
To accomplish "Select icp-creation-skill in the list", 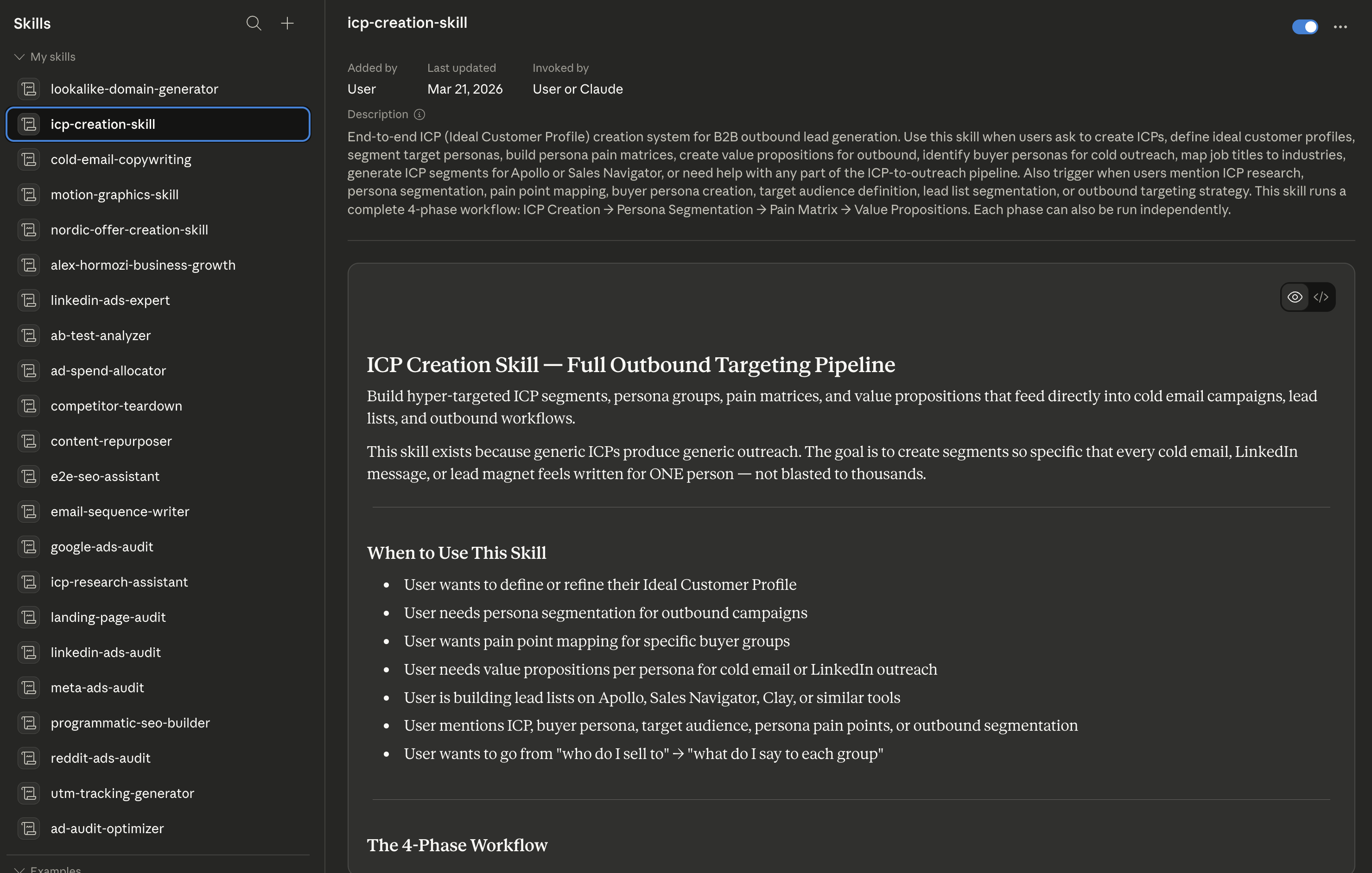I will click(x=158, y=124).
